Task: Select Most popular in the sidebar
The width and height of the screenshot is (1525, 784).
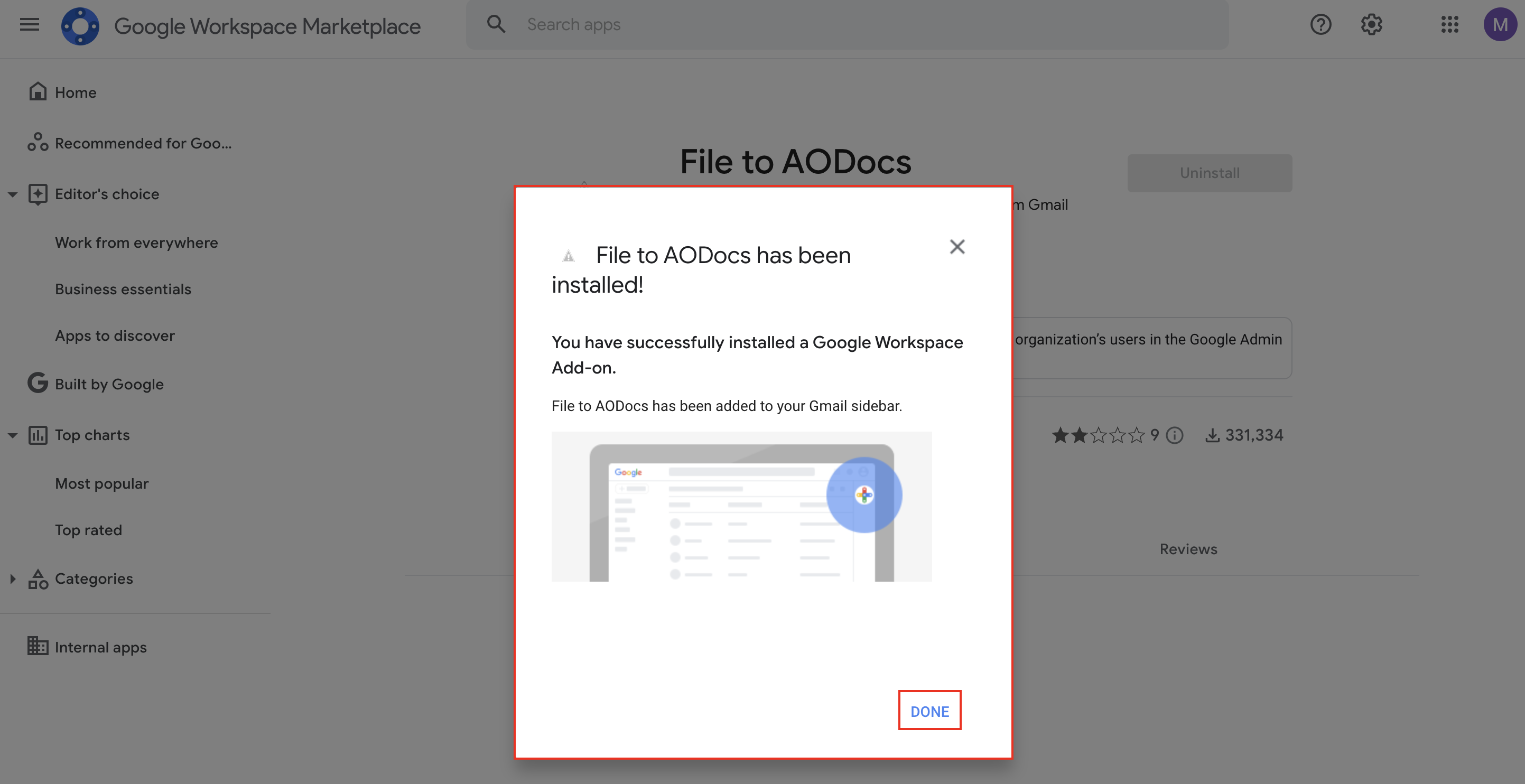Action: (101, 483)
